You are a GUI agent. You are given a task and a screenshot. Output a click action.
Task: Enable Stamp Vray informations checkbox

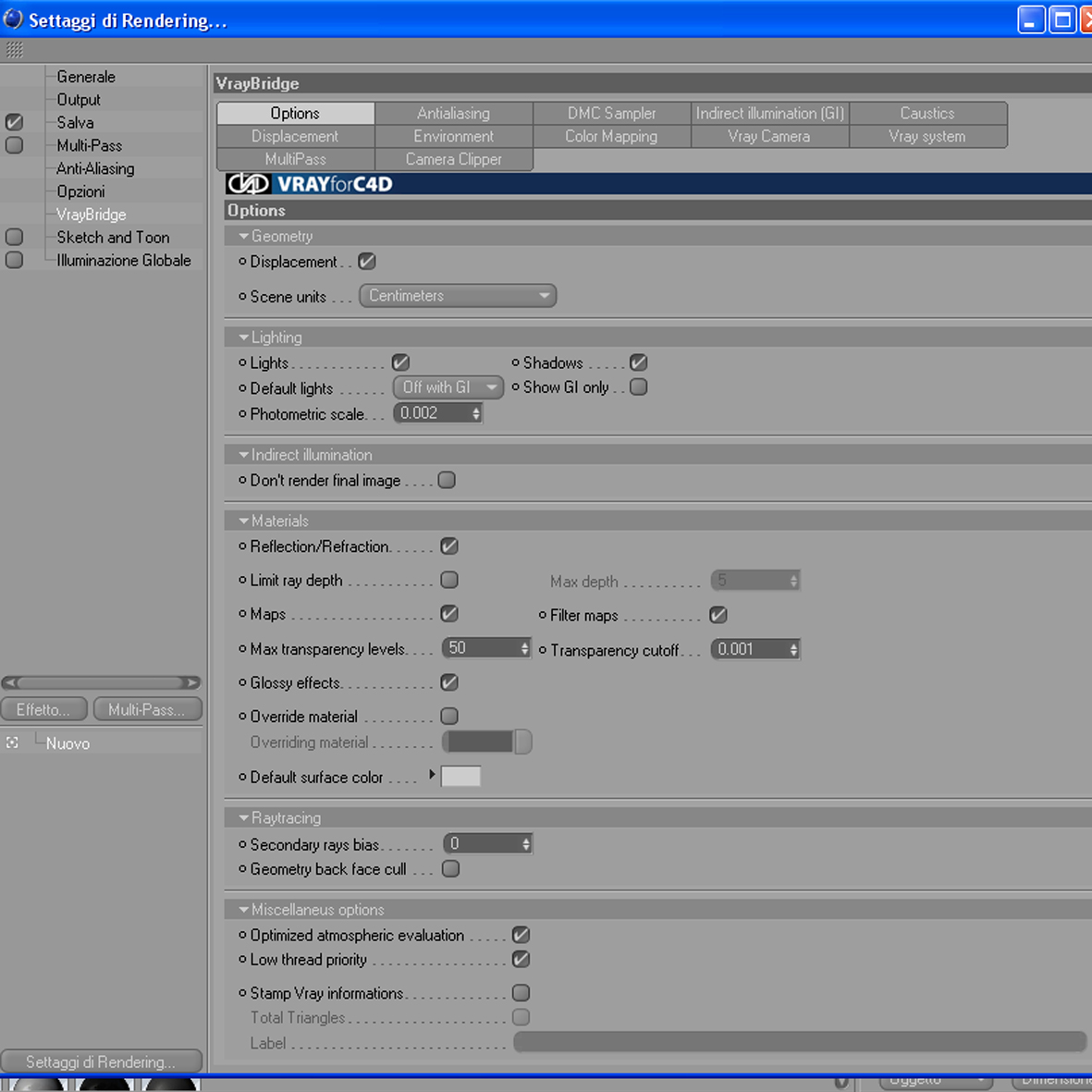(x=521, y=992)
